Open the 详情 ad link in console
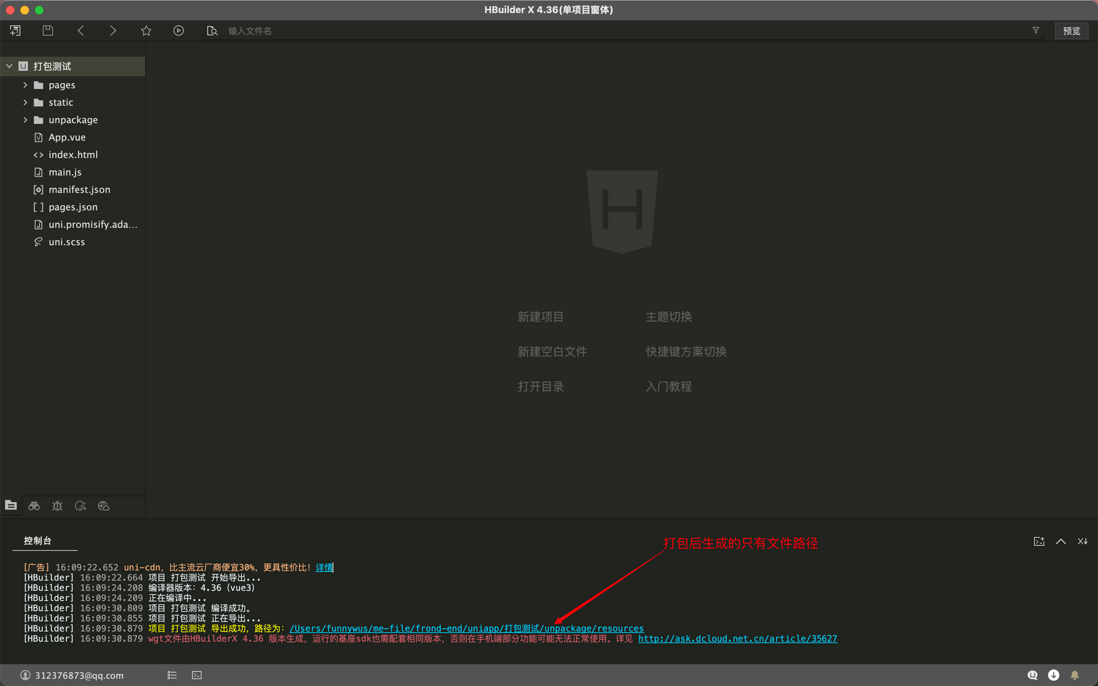This screenshot has height=686, width=1098. 324,568
